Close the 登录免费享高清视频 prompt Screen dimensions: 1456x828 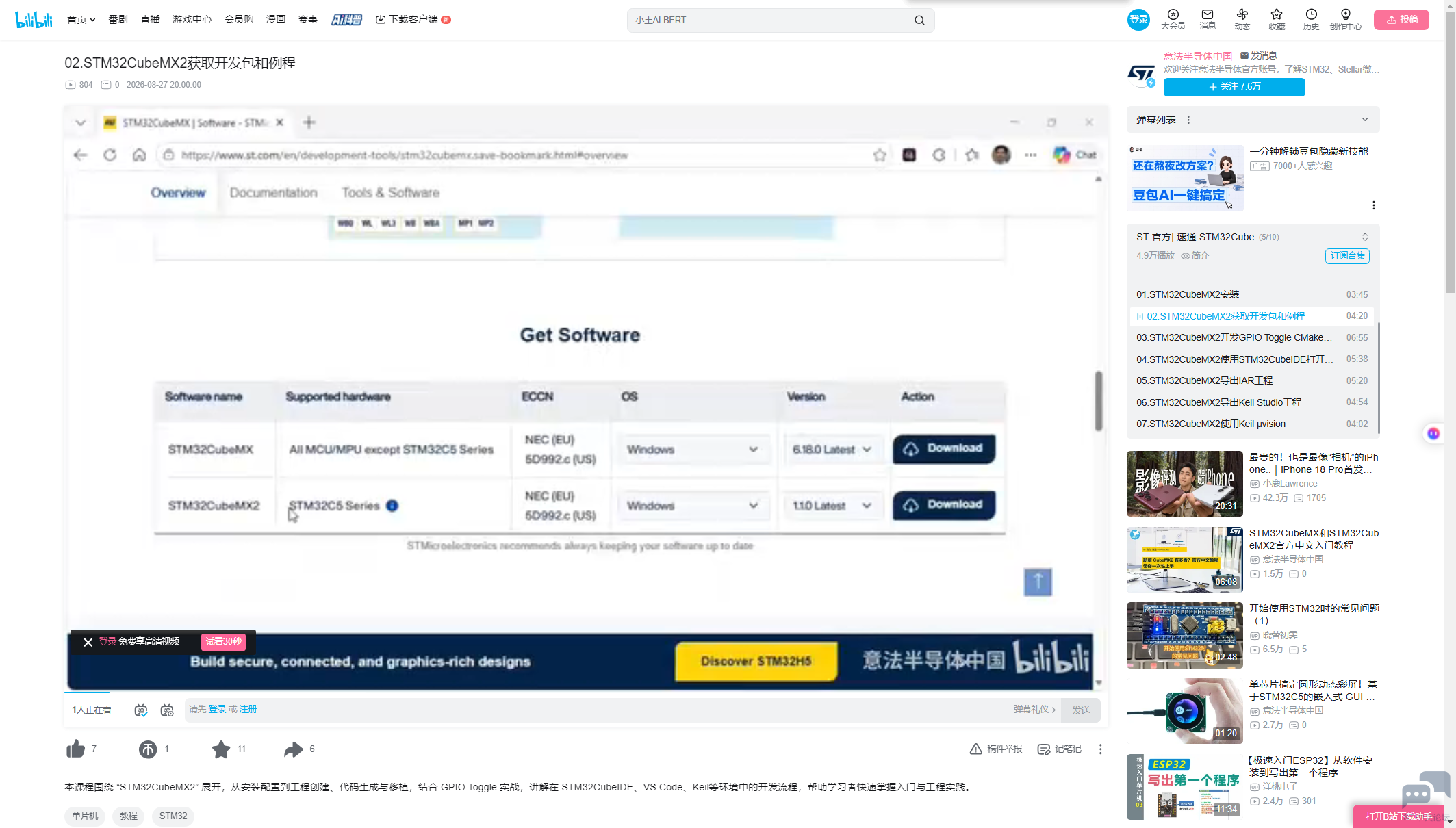click(88, 642)
